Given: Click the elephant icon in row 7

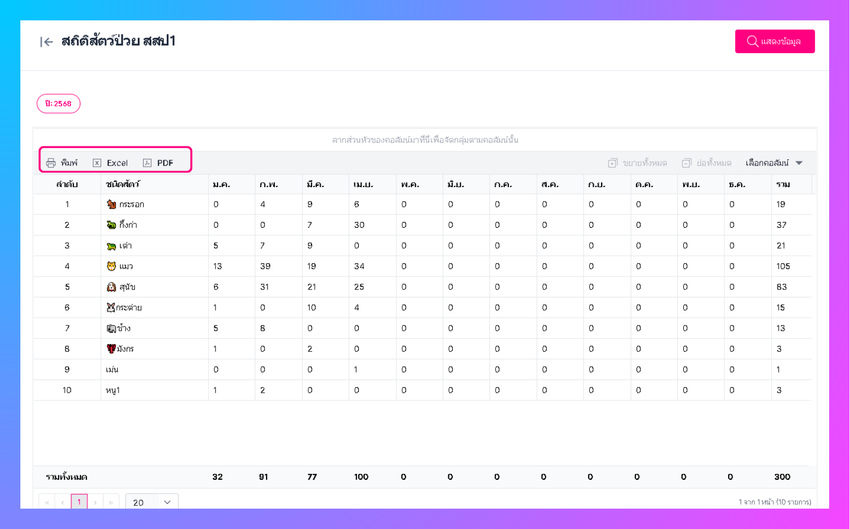Looking at the screenshot, I should point(111,328).
